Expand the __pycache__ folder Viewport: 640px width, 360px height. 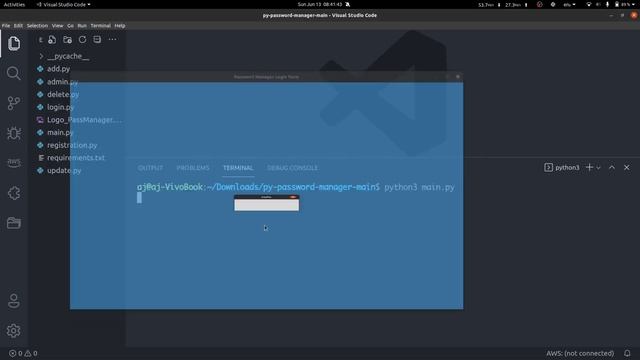(x=68, y=56)
